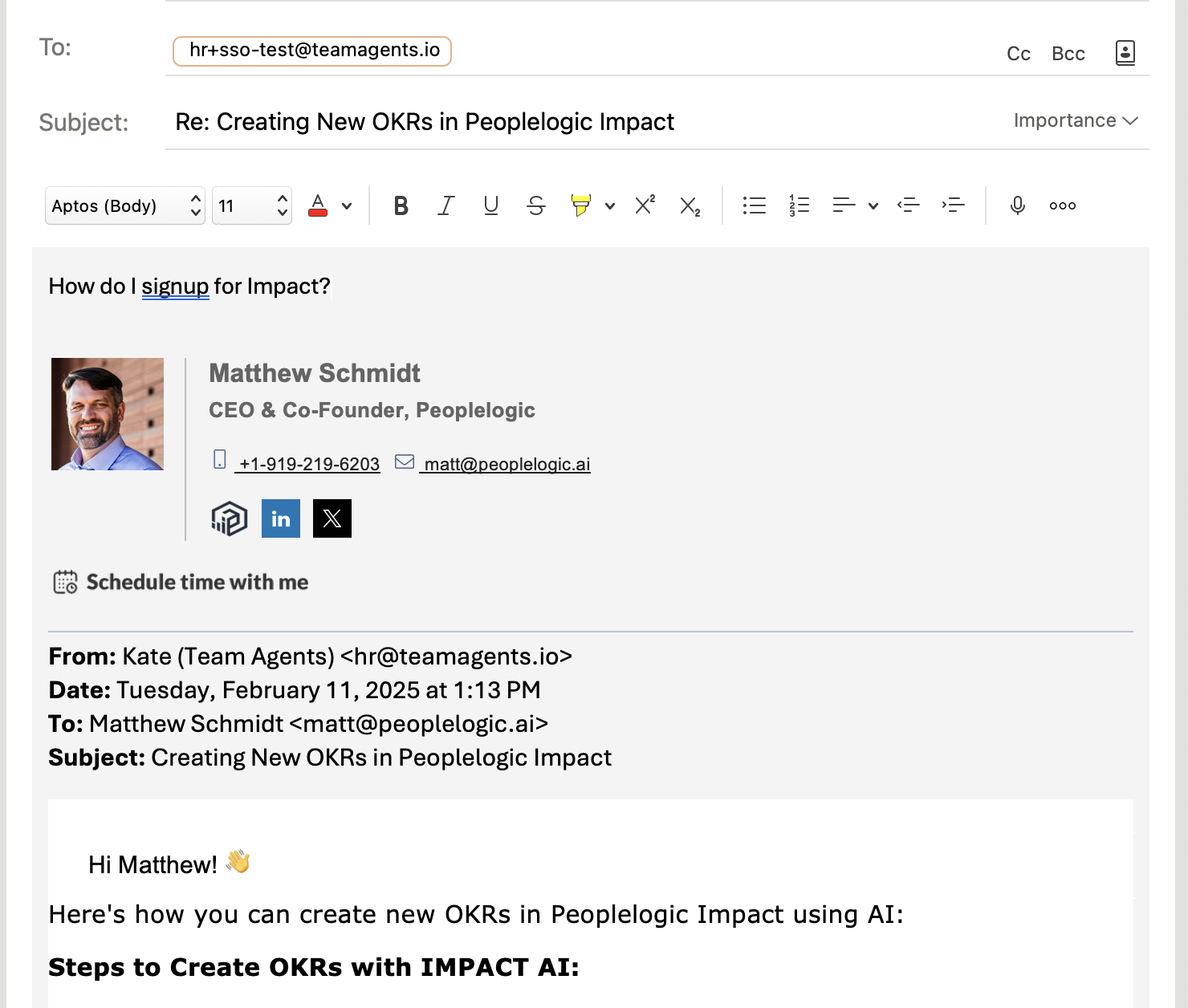Open the font size 11 dropdown
Viewport: 1188px width, 1008px height.
(x=252, y=206)
